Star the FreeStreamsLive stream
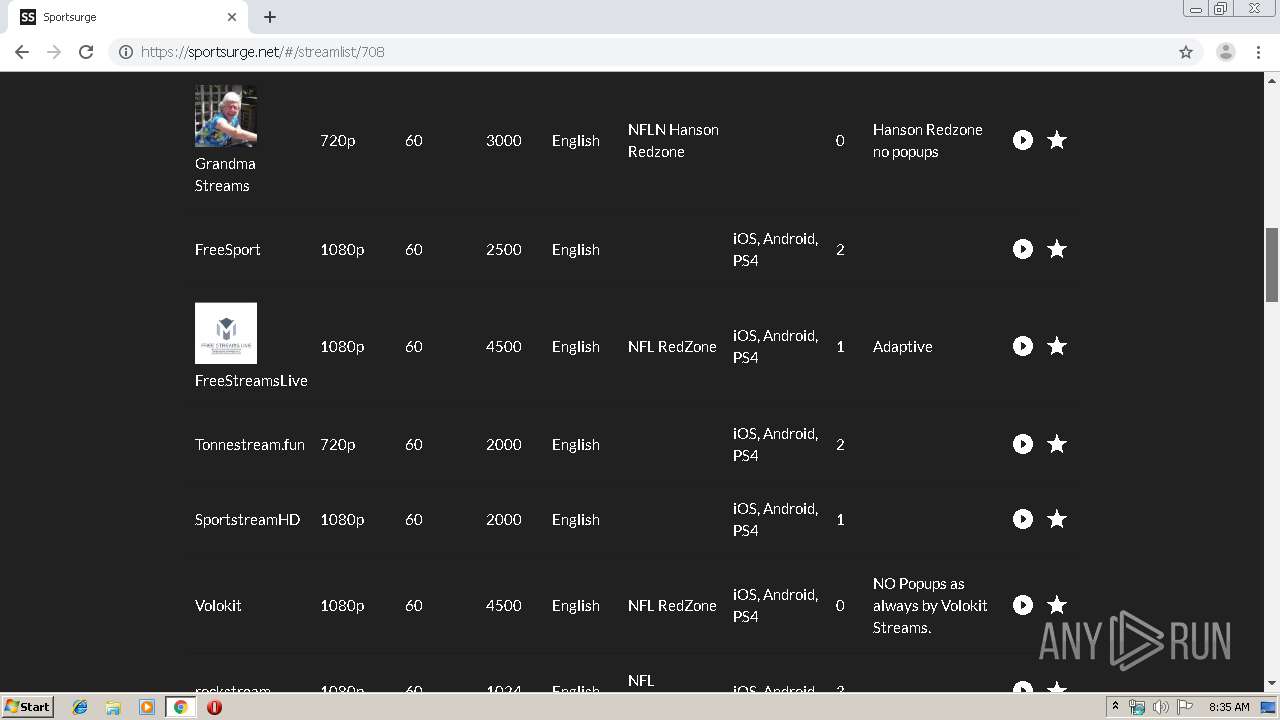 1057,346
